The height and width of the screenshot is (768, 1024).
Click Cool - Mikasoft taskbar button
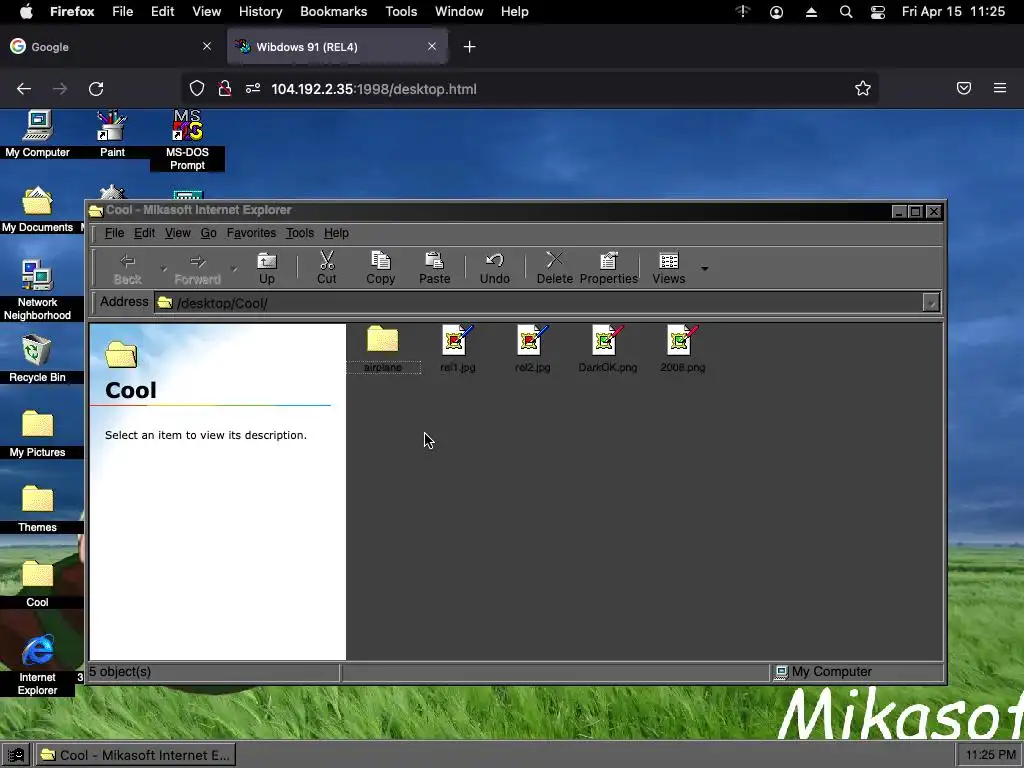pos(135,756)
